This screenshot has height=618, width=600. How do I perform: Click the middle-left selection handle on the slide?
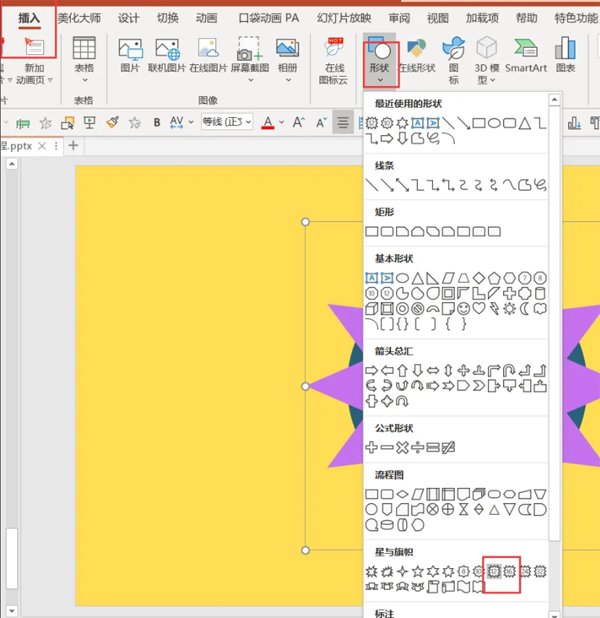pos(305,386)
